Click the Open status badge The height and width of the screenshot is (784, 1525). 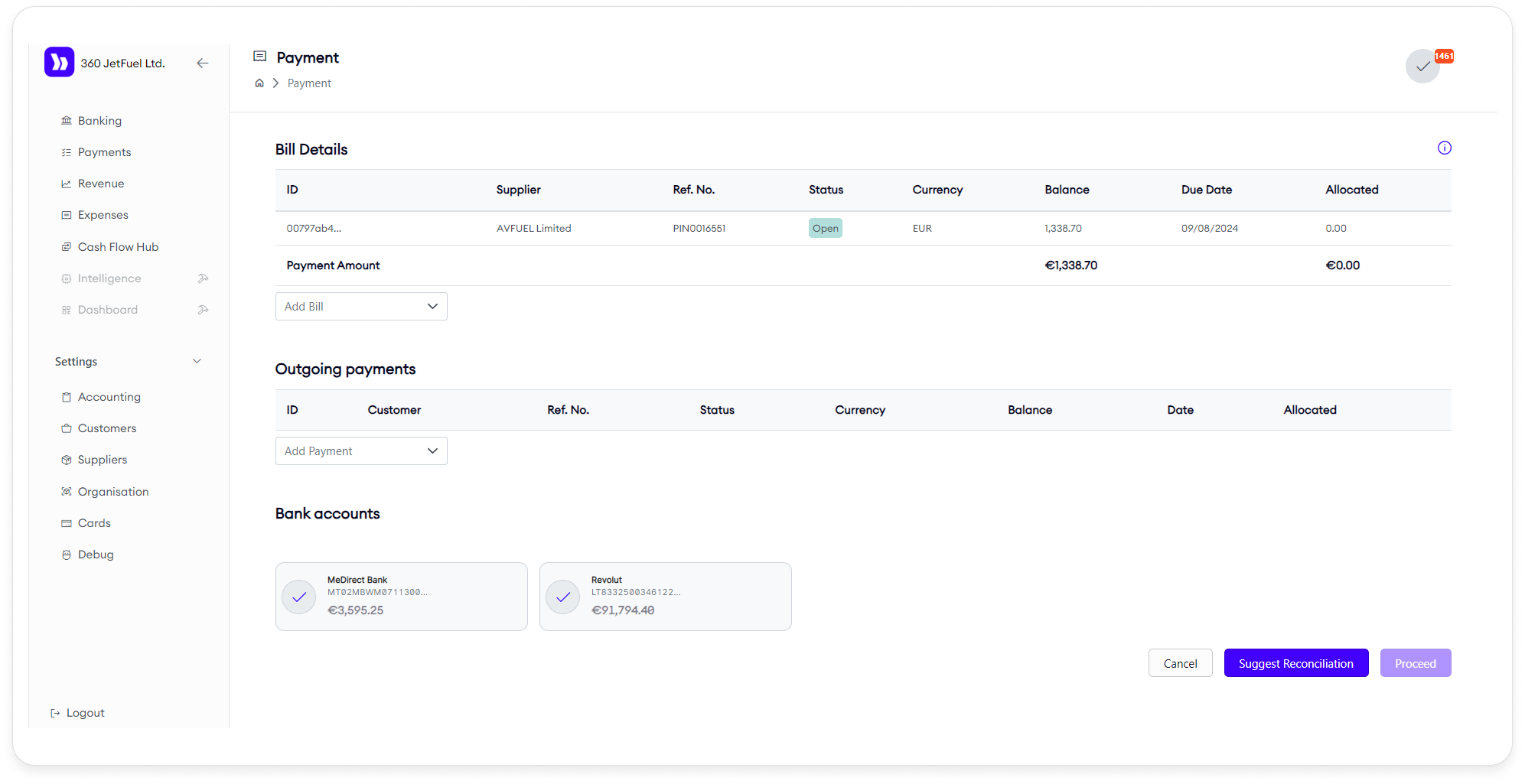(826, 228)
